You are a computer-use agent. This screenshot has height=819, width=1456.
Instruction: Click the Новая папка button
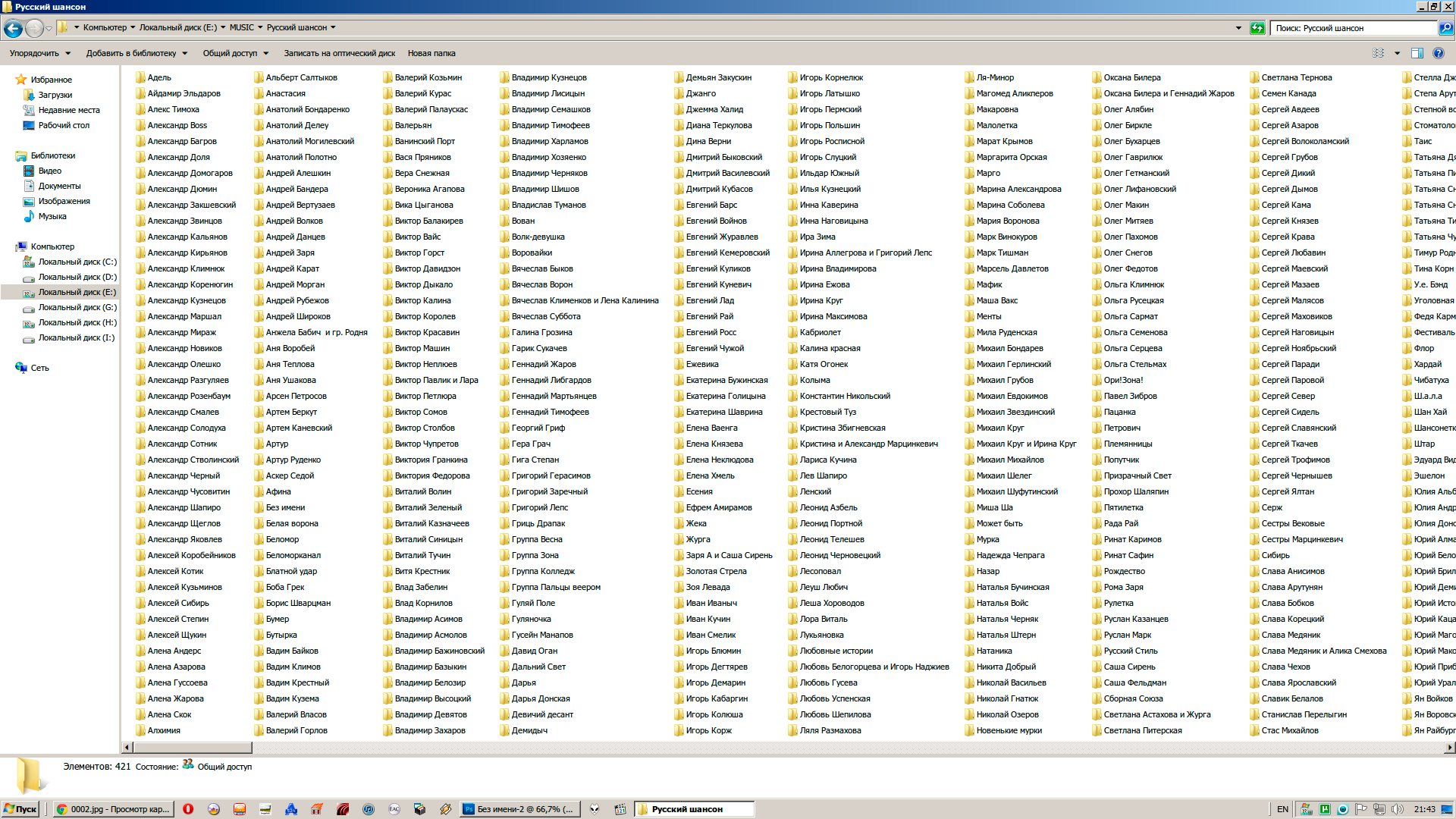(431, 53)
